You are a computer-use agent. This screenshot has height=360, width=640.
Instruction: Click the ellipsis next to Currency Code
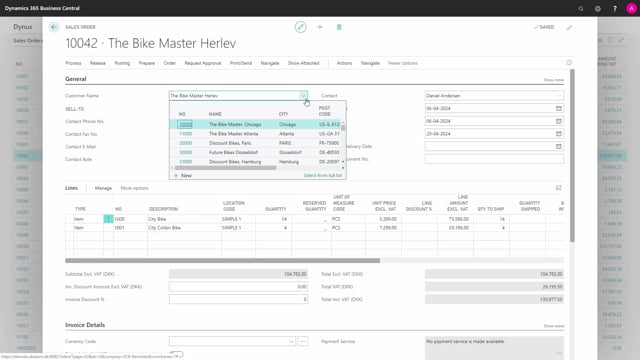click(x=302, y=341)
